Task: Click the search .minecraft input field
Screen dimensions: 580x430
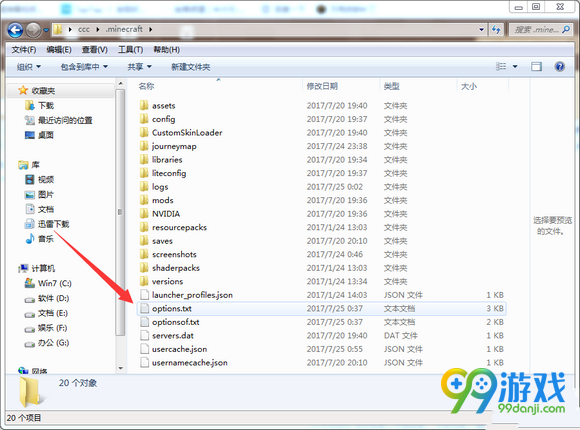Action: click(x=536, y=30)
